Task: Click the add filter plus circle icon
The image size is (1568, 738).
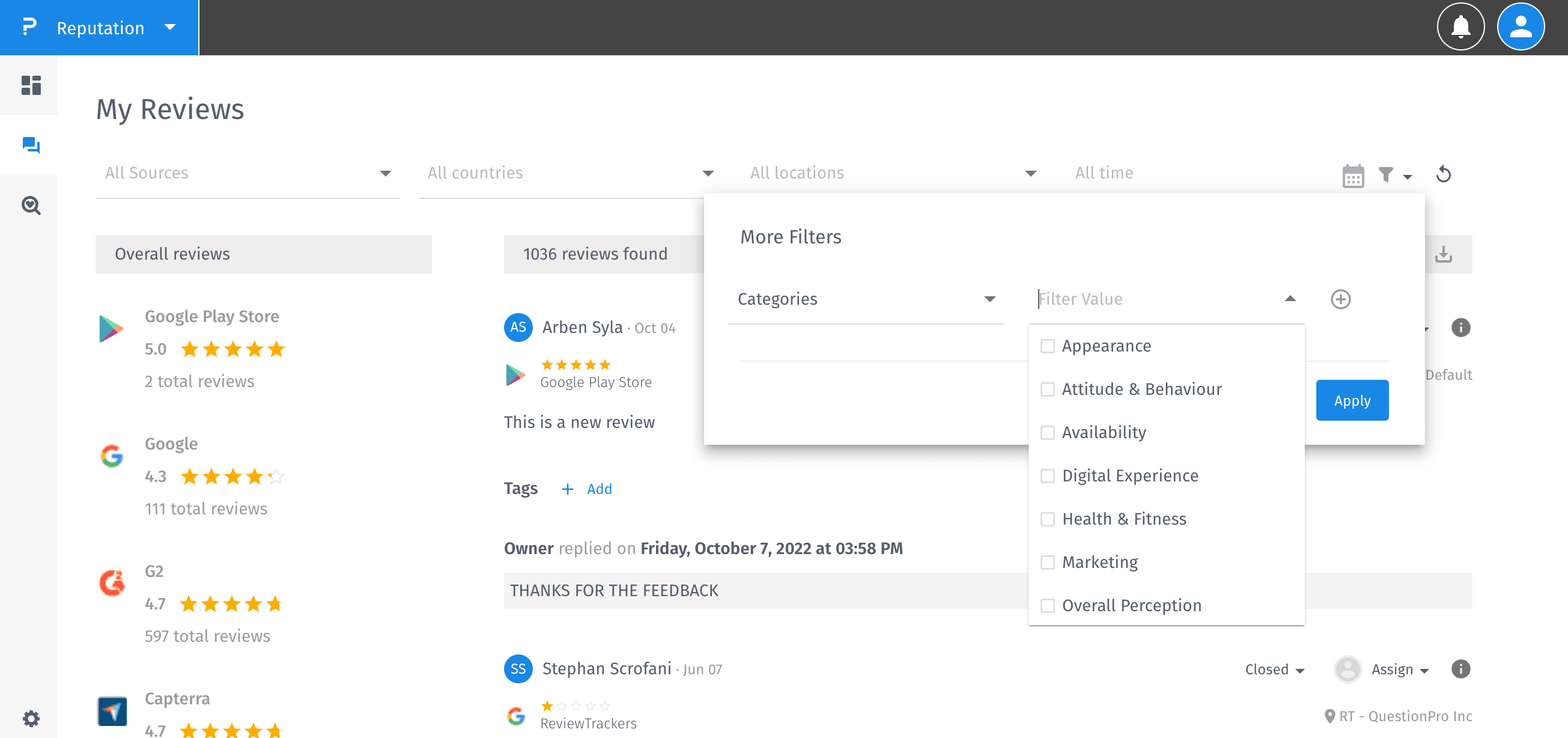Action: [x=1340, y=299]
